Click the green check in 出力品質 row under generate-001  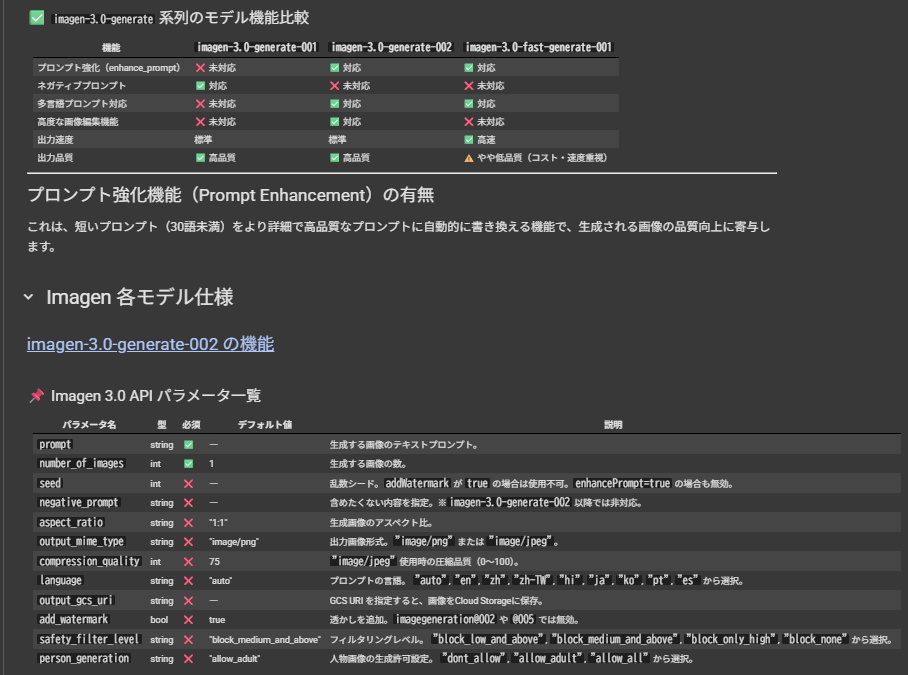[200, 157]
